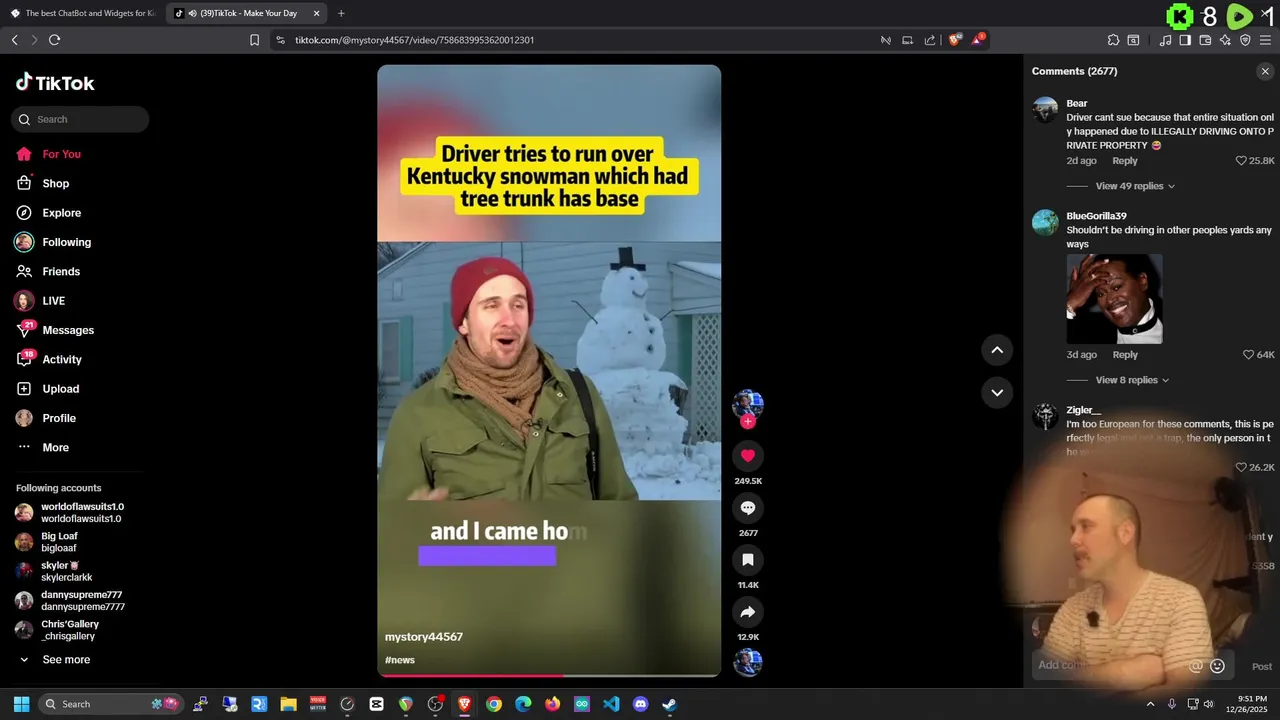Image resolution: width=1280 pixels, height=720 pixels.
Task: Follow creator with red plus button
Action: point(748,422)
